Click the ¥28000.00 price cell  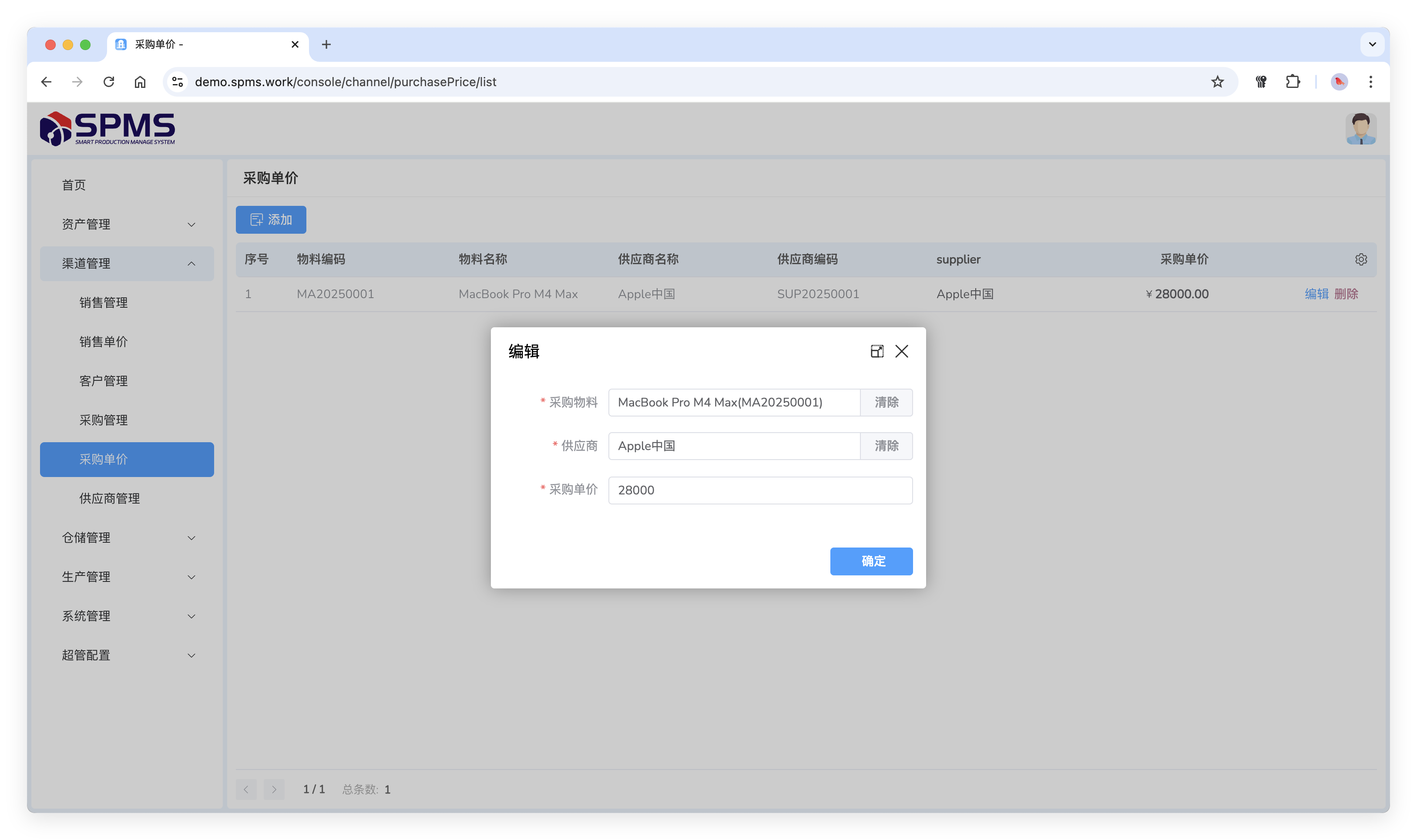1176,294
